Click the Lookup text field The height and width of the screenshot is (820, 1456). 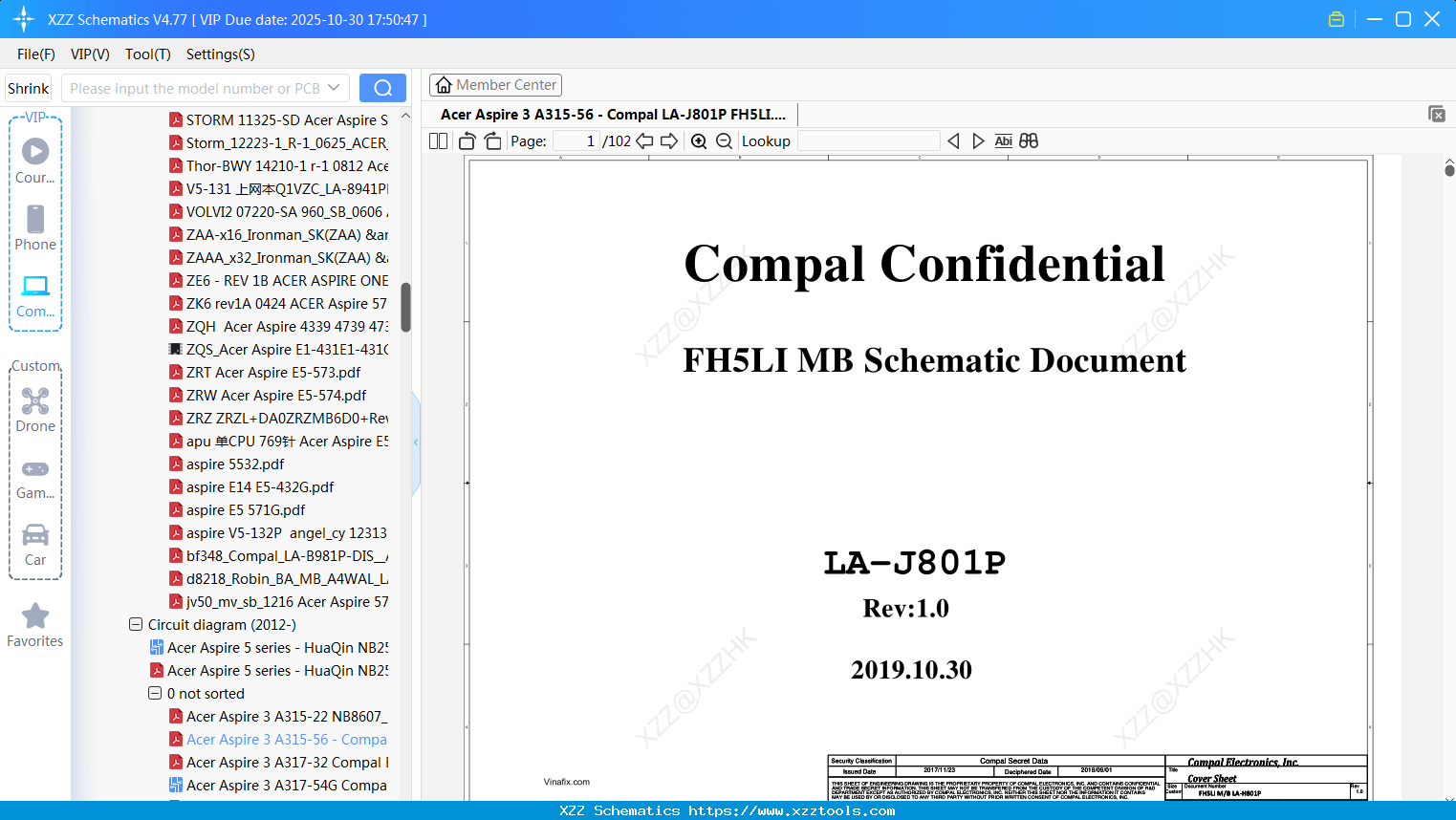pos(868,141)
